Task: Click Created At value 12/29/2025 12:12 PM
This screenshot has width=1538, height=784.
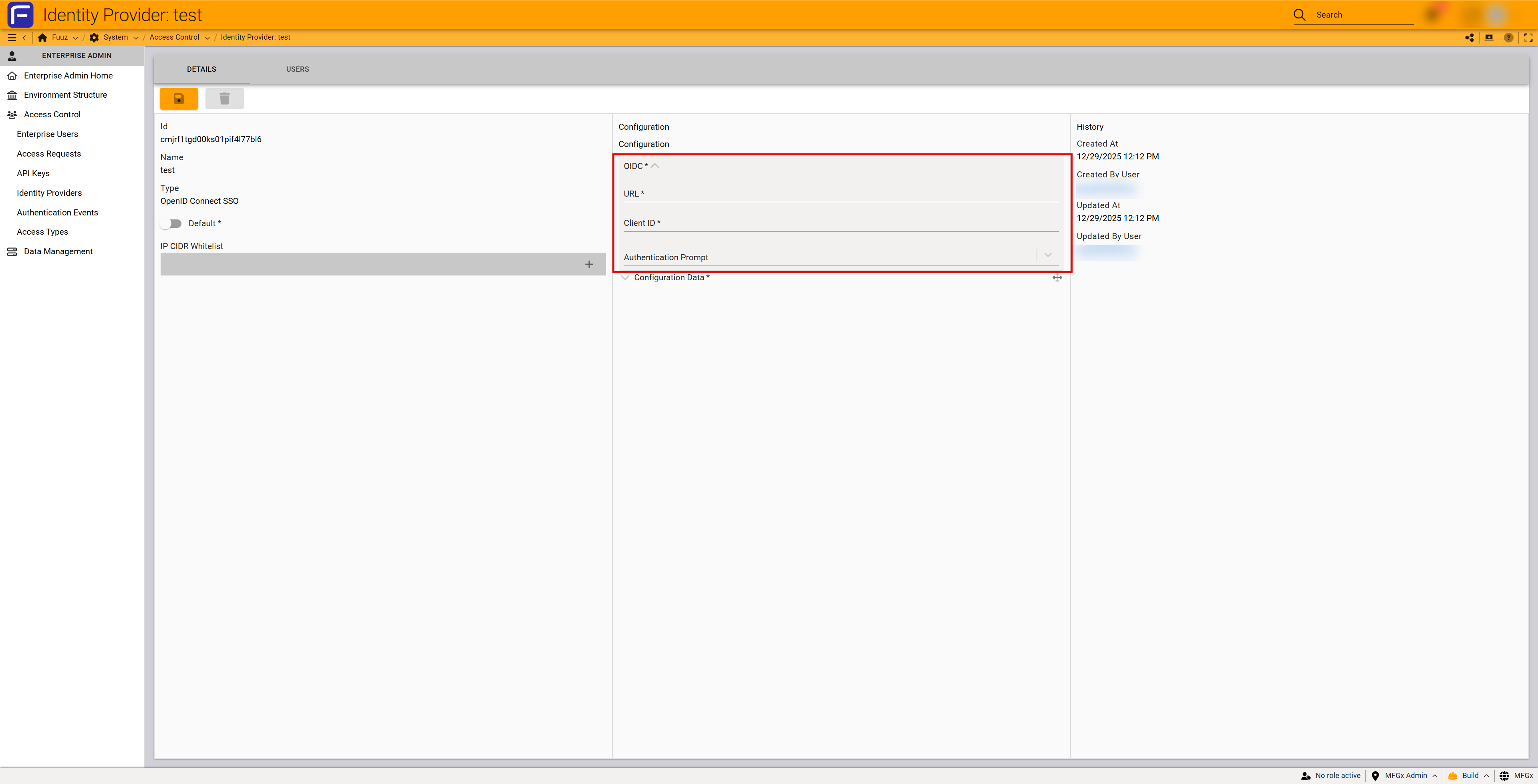Action: tap(1118, 157)
